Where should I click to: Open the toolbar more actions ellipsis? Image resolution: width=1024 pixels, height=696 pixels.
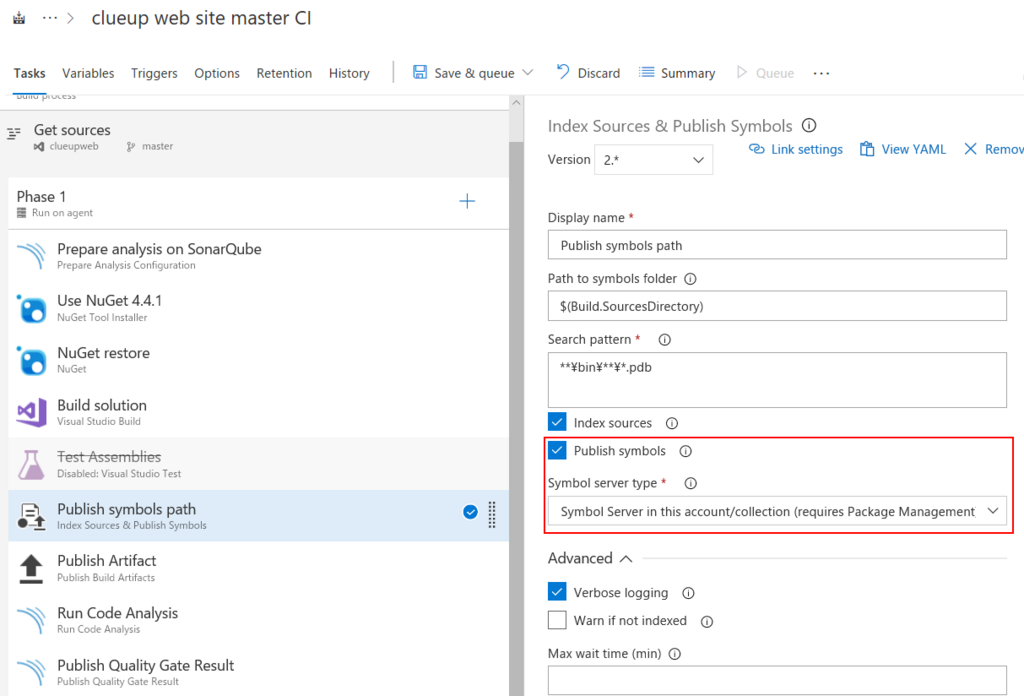(821, 73)
